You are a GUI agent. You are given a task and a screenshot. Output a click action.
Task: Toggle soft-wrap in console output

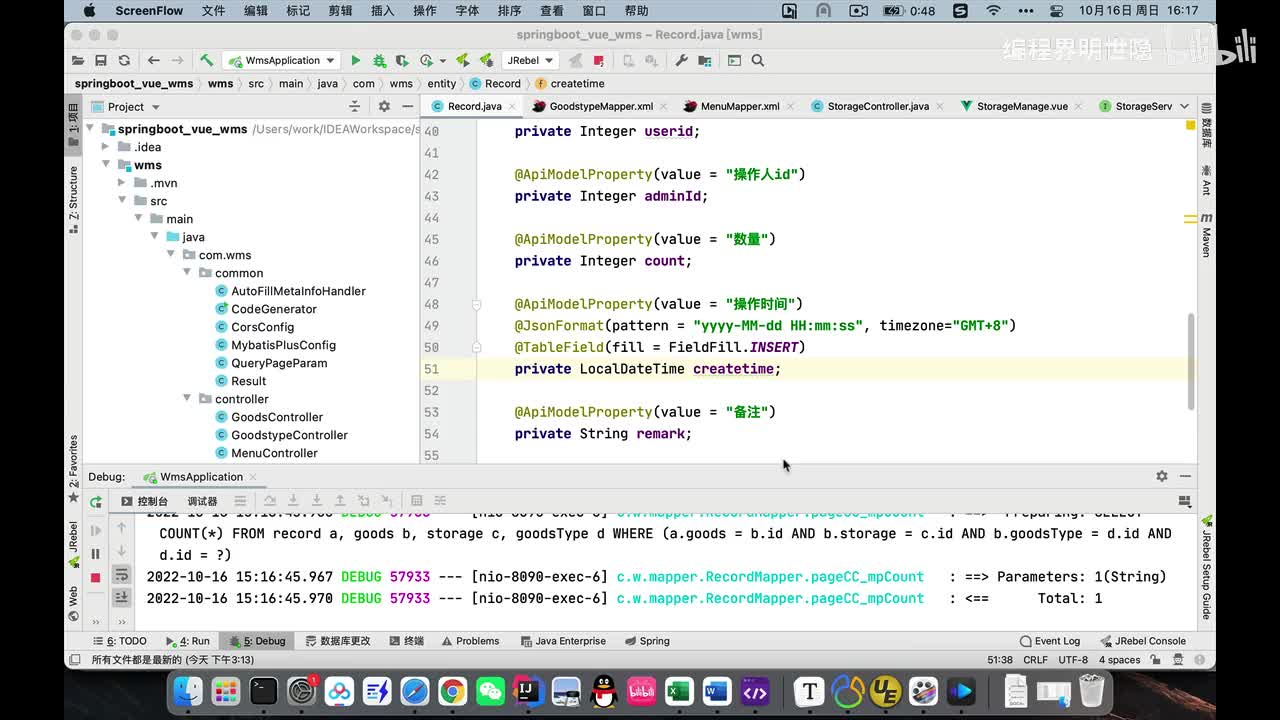click(121, 575)
